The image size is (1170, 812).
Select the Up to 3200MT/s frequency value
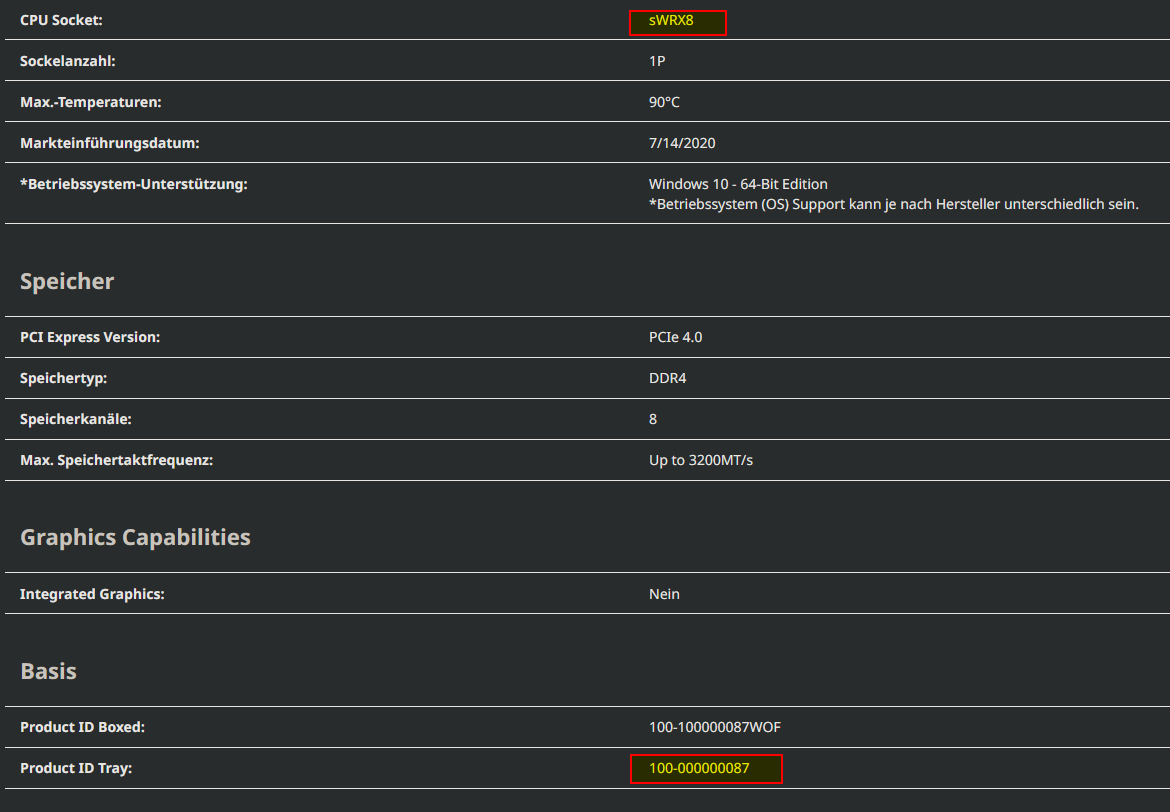pyautogui.click(x=700, y=460)
